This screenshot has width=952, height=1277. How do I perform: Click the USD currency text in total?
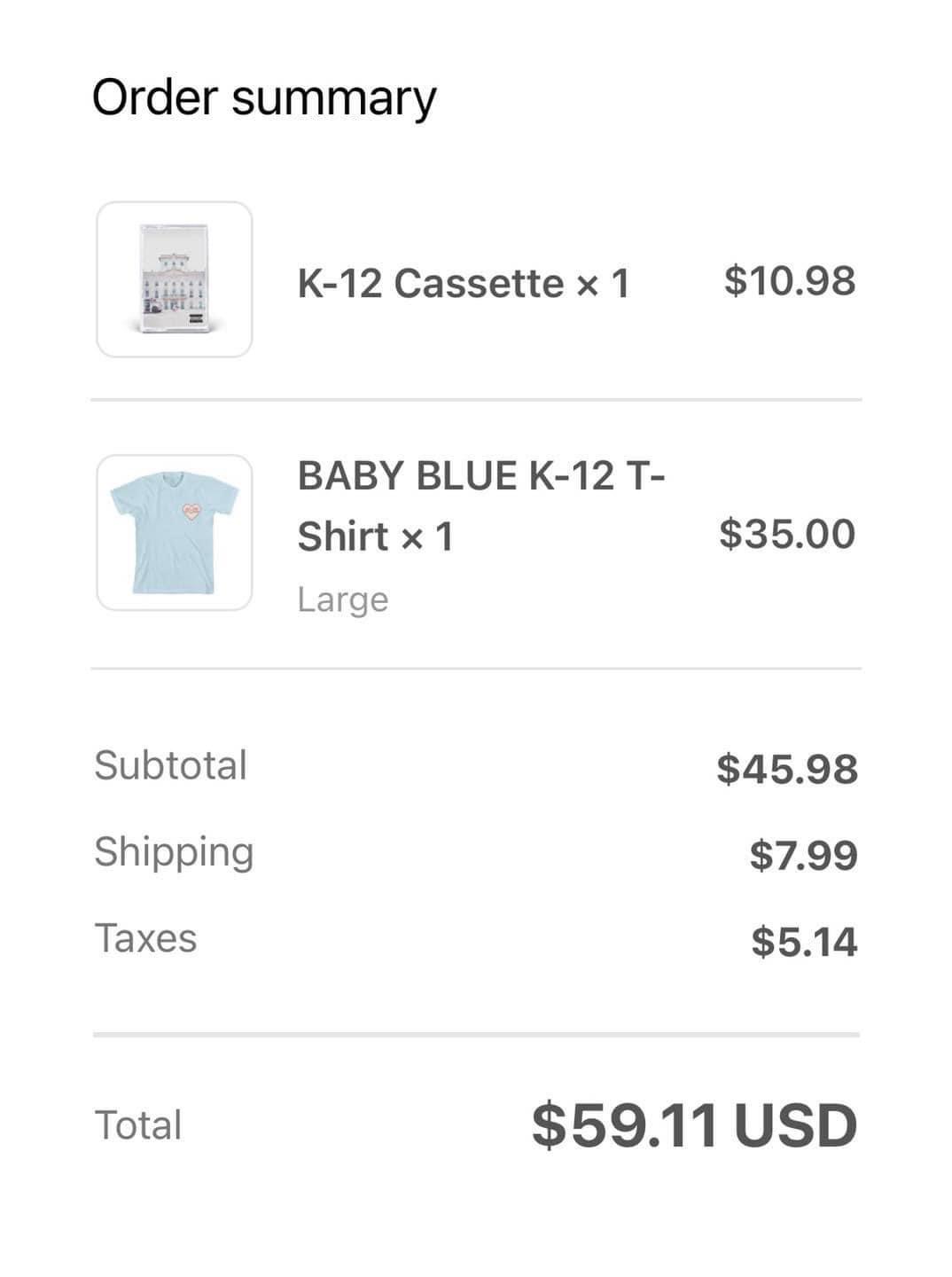point(795,1126)
